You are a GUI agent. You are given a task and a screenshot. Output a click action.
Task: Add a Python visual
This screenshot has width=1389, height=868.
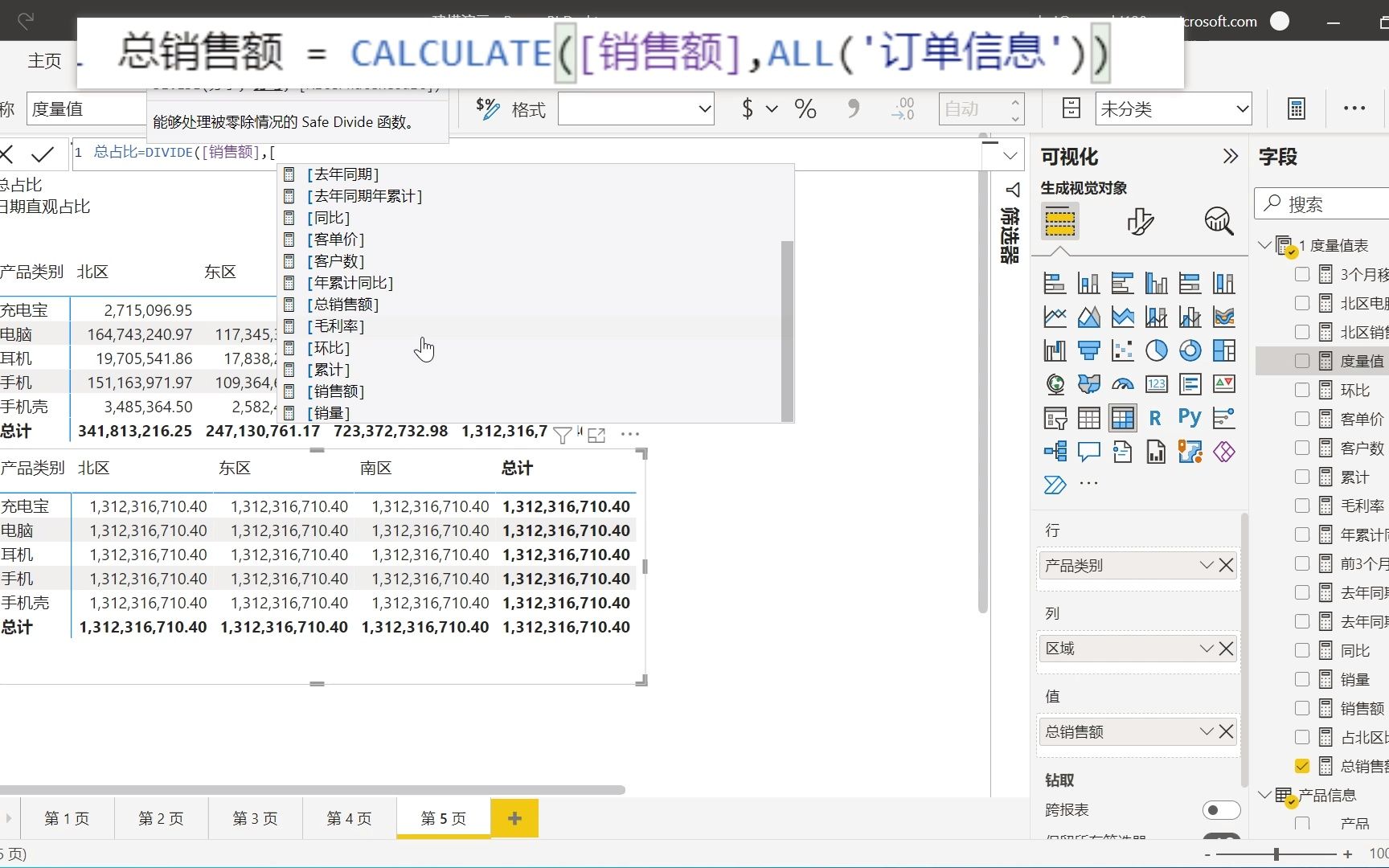[1189, 417]
